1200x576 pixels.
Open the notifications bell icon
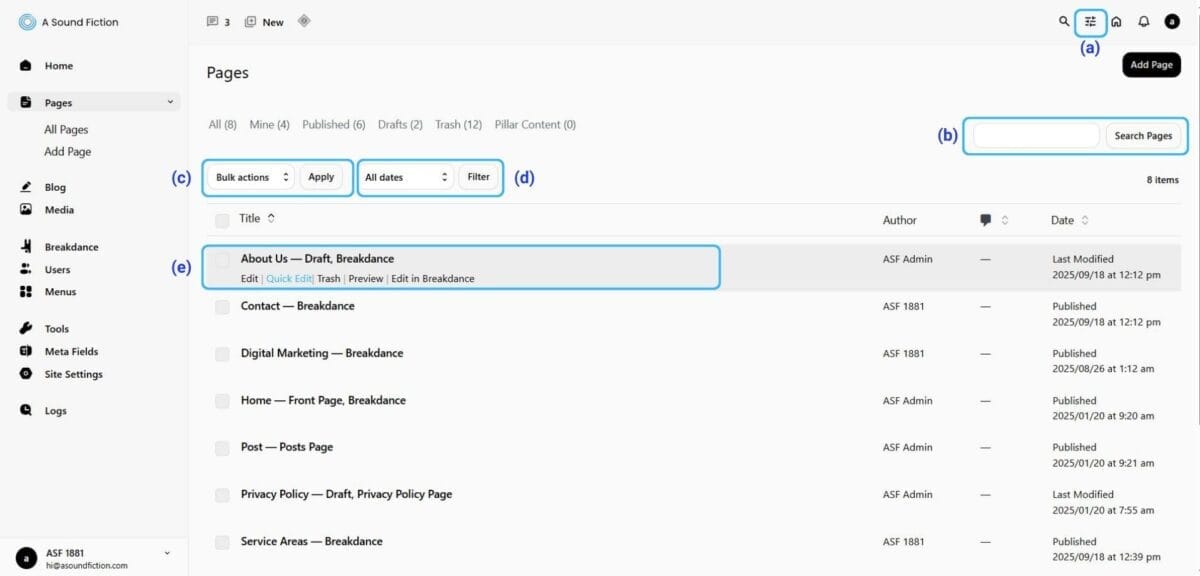(1143, 21)
